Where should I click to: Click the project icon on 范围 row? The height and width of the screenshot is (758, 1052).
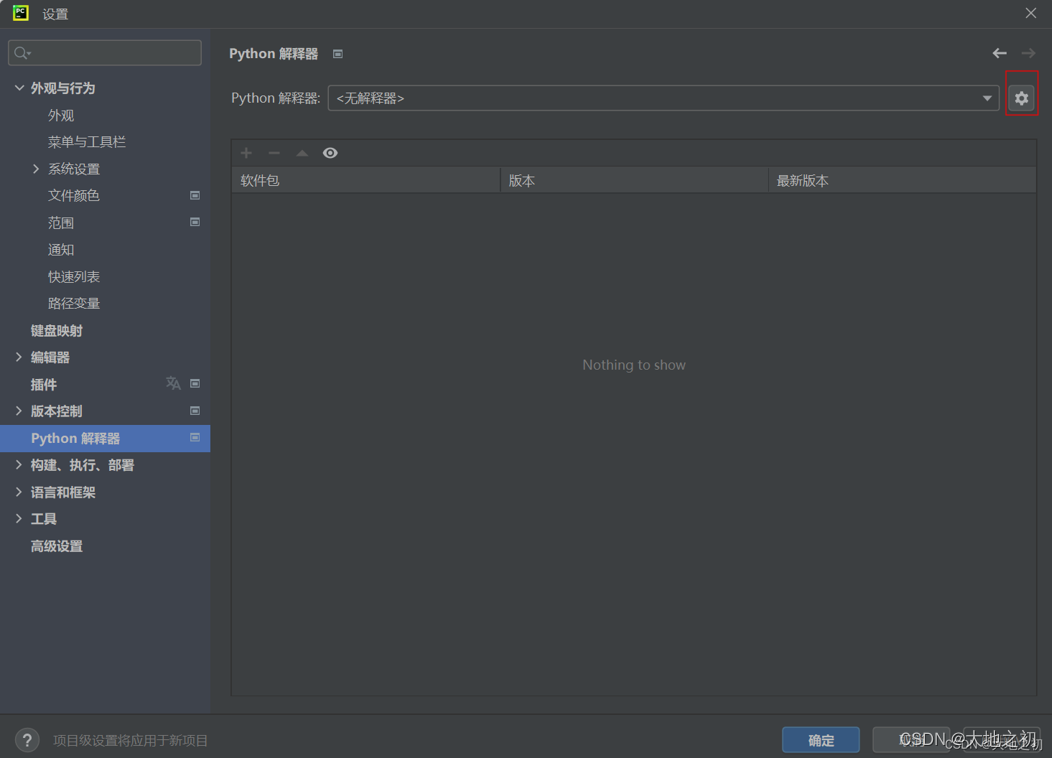(x=195, y=222)
